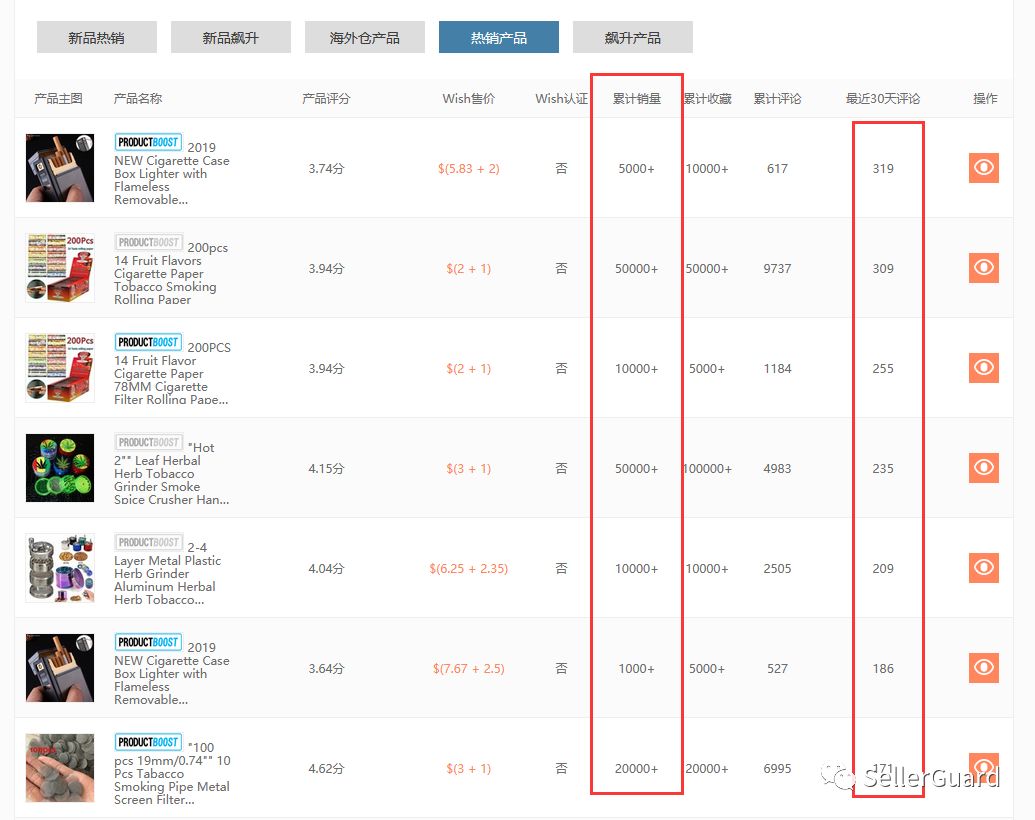The height and width of the screenshot is (820, 1035).
Task: Click cumulative sales value 1000+
Action: point(636,668)
